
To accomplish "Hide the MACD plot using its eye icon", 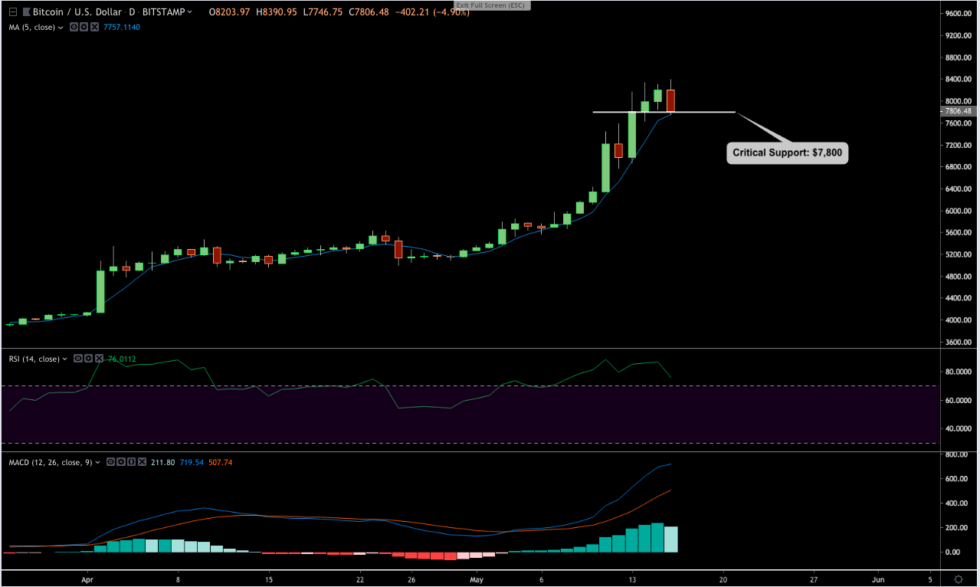I will click(110, 464).
